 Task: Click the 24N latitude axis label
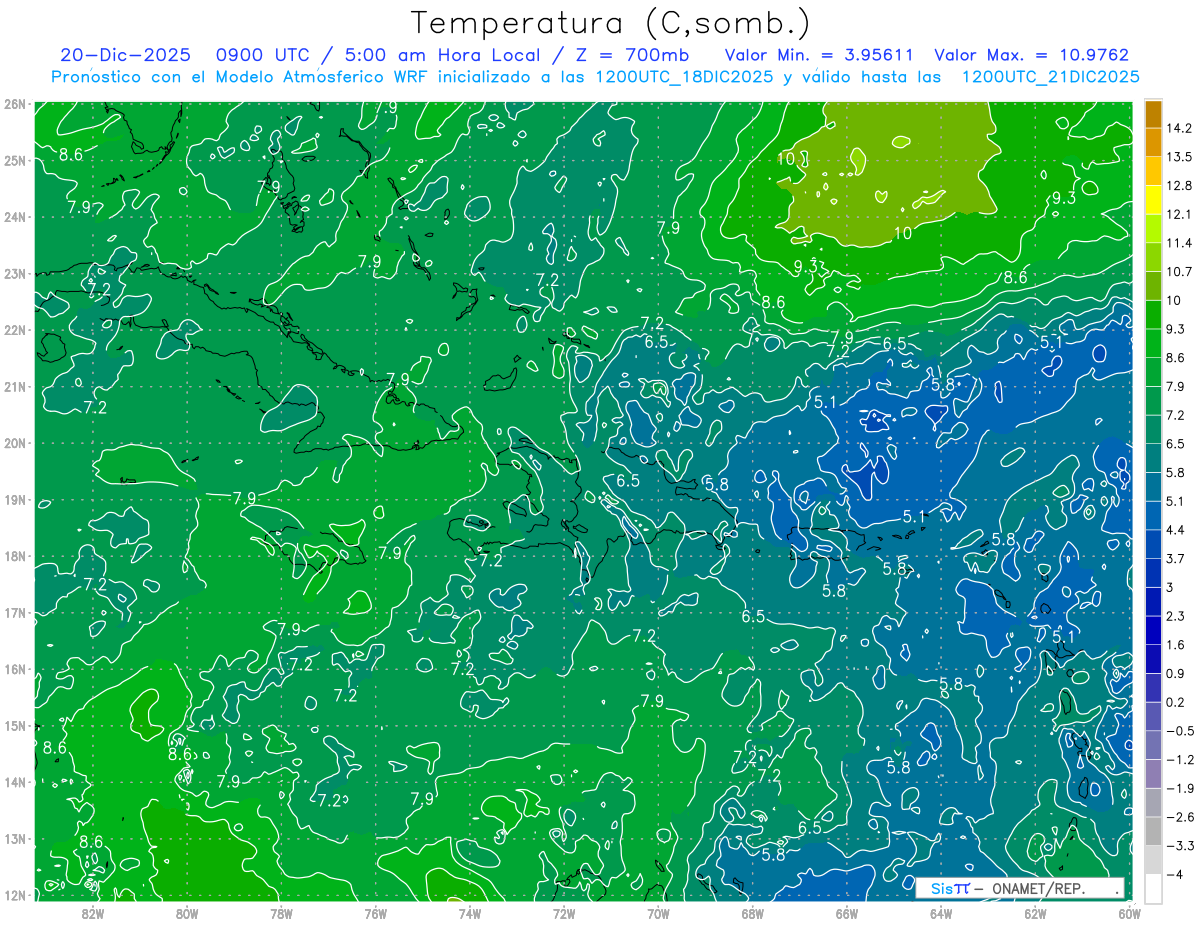[14, 217]
